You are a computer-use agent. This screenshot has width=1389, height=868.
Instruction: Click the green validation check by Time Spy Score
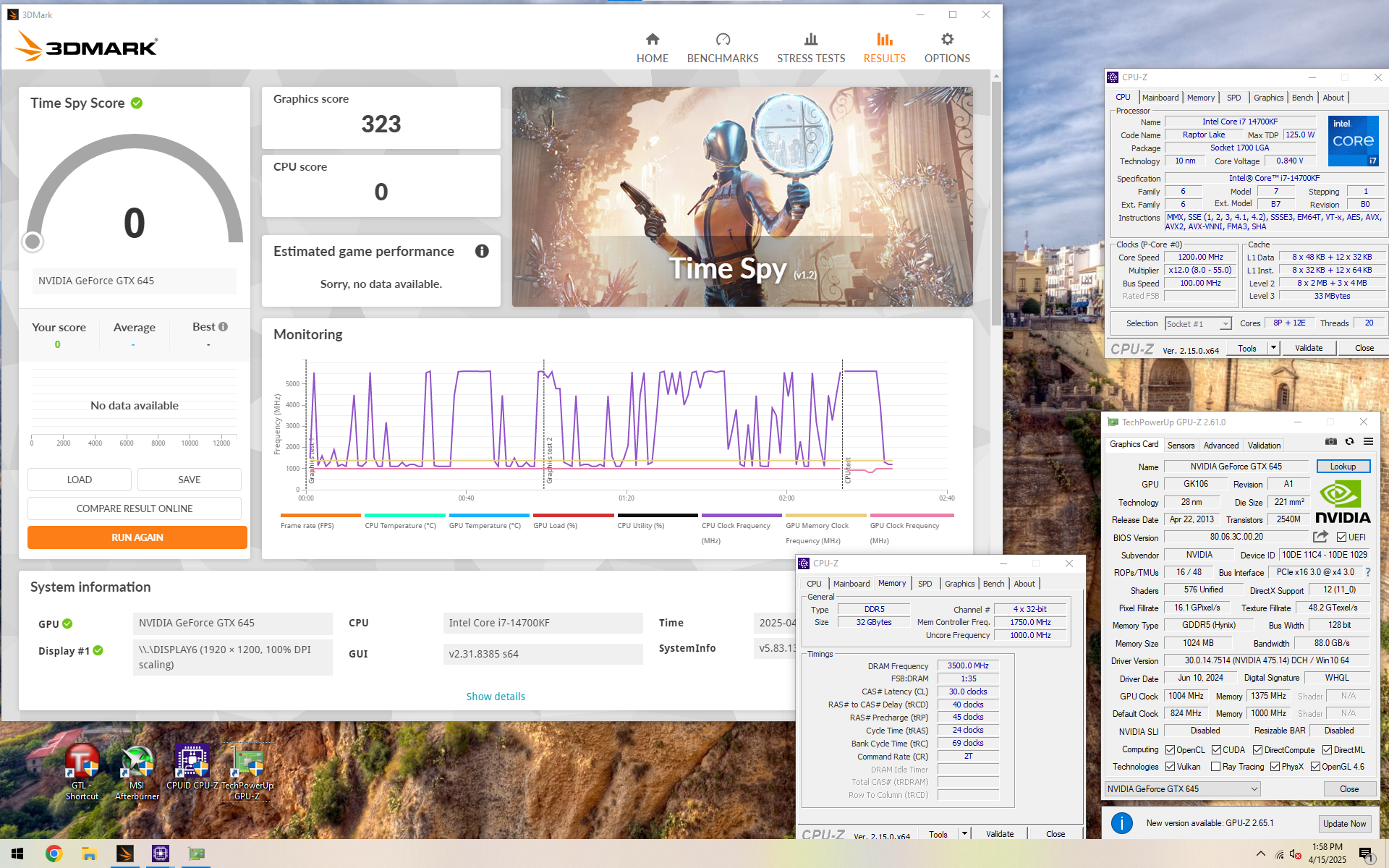(137, 103)
